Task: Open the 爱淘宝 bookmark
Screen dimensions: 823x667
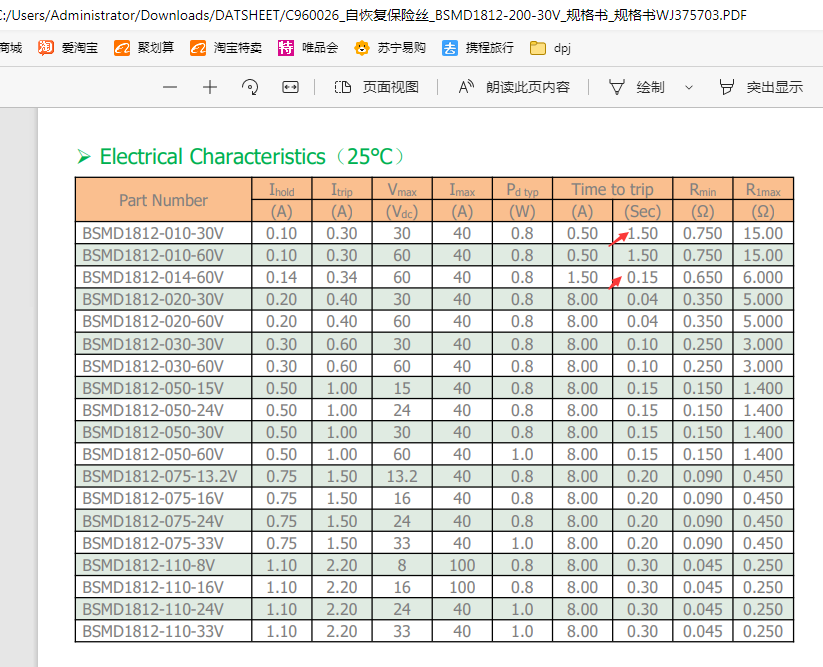Action: pos(68,48)
